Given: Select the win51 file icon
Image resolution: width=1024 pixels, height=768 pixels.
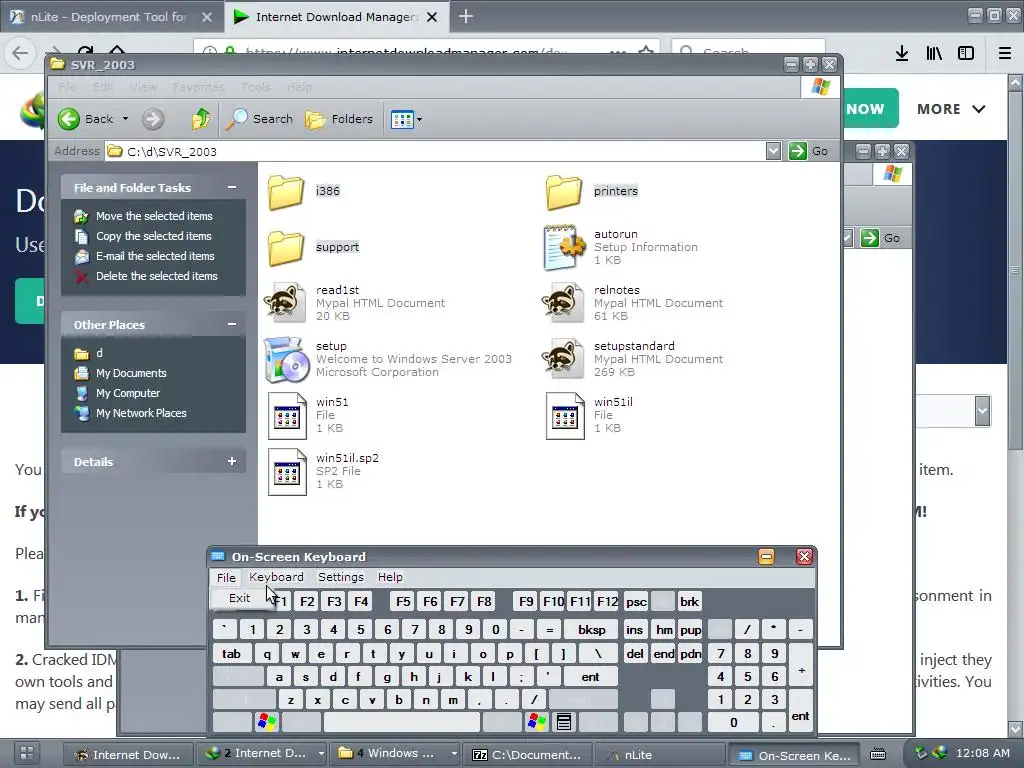Looking at the screenshot, I should [x=287, y=415].
